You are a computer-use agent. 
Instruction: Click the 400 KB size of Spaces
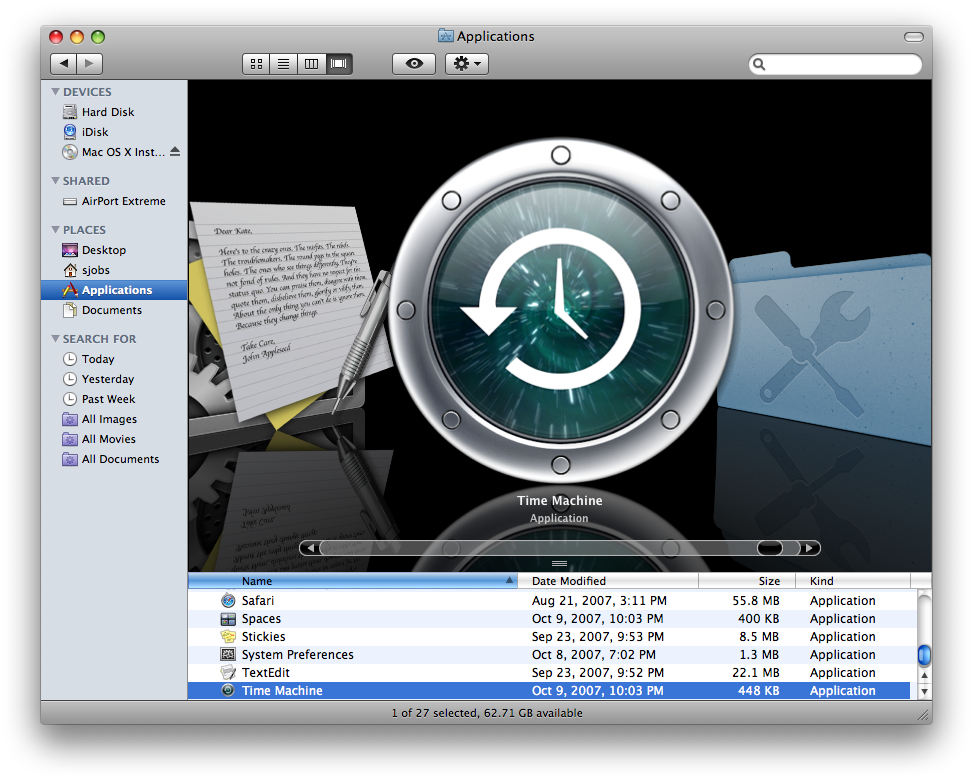click(758, 619)
